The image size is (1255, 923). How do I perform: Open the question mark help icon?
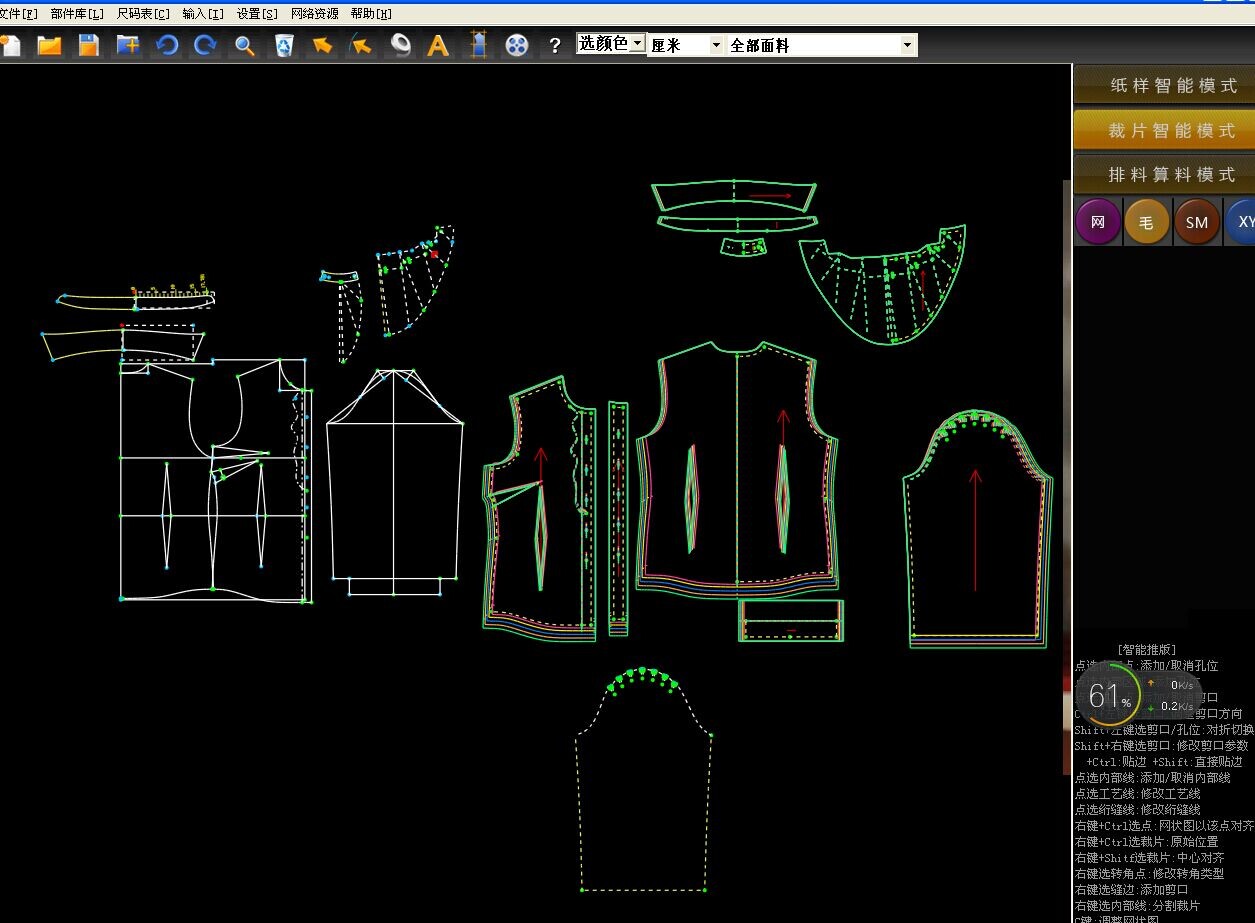(x=555, y=45)
